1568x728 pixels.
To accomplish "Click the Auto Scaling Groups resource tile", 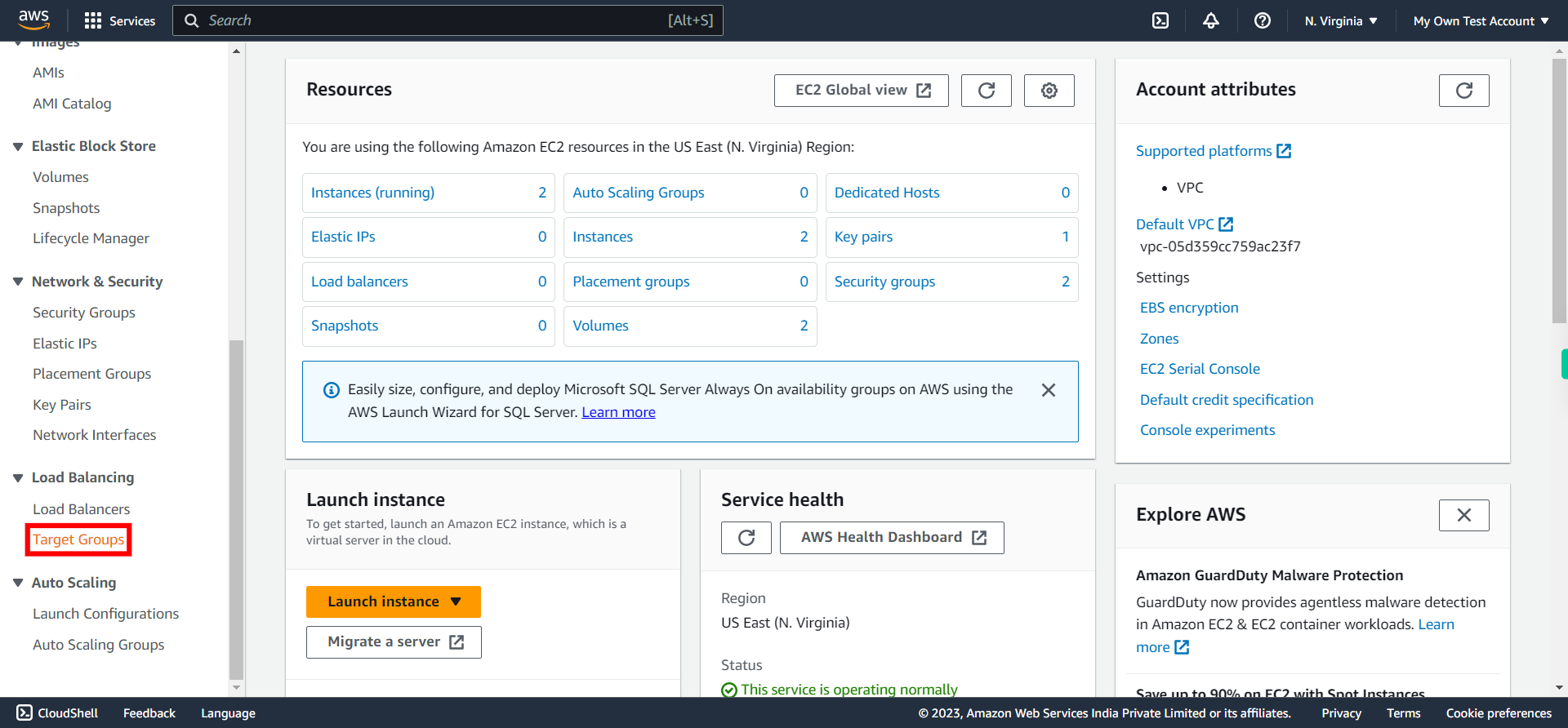I will pos(690,193).
